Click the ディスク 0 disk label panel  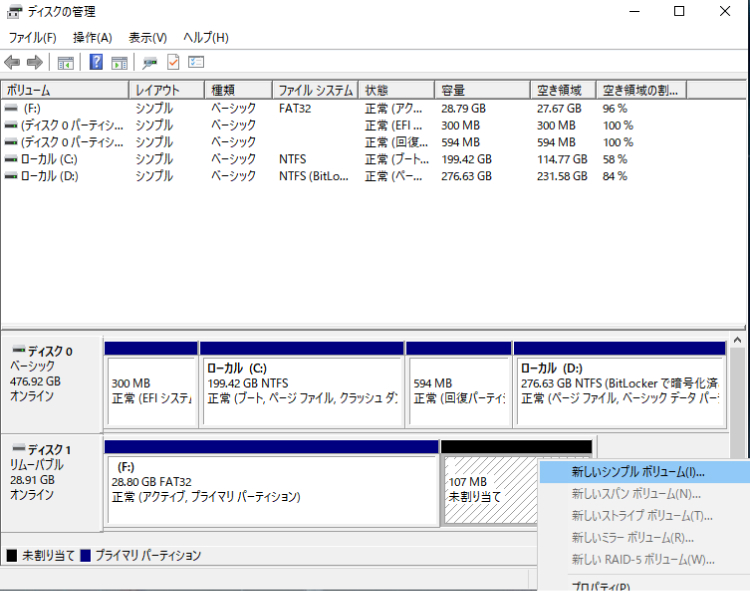click(x=52, y=374)
